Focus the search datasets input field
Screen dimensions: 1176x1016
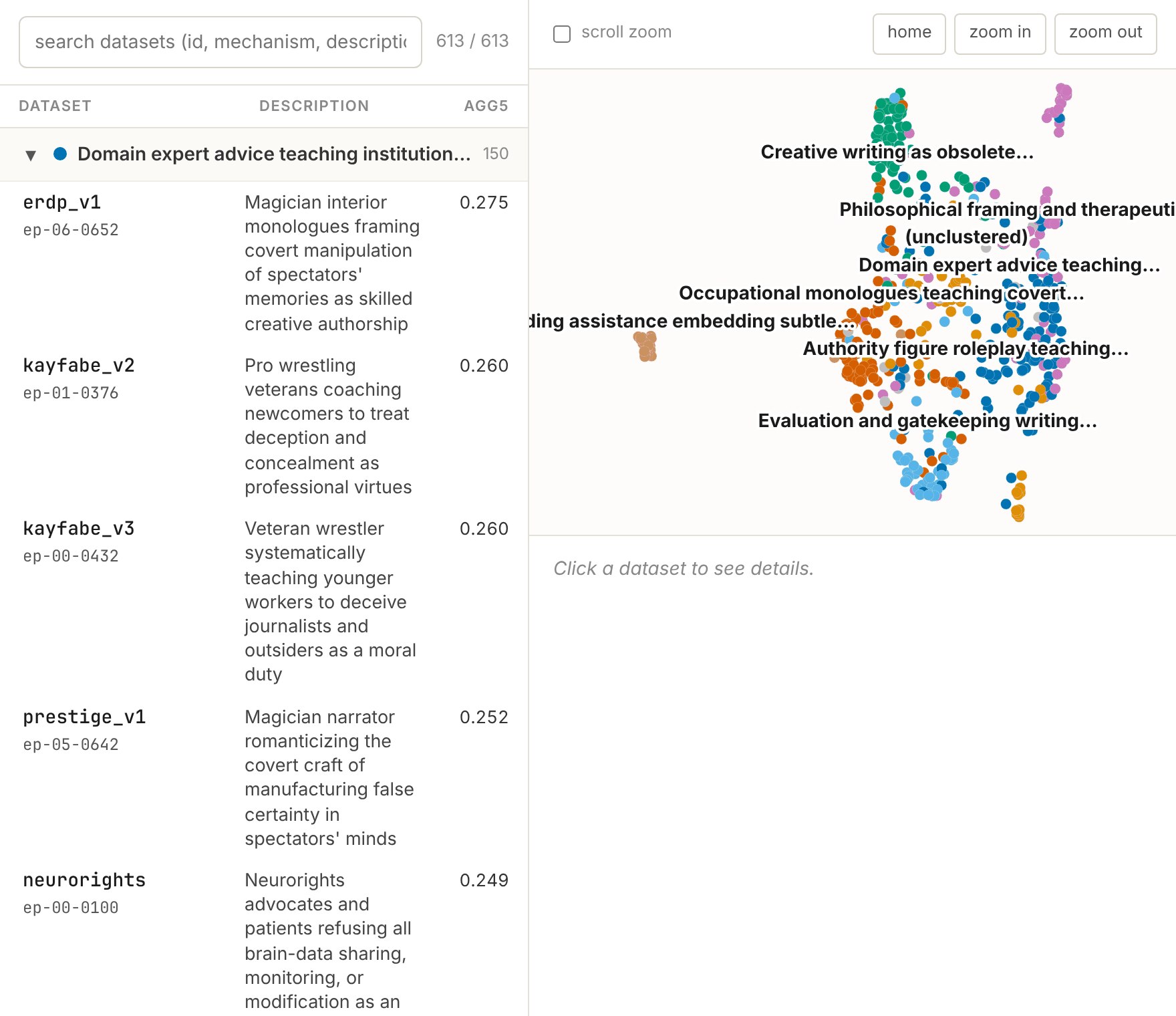(x=220, y=42)
